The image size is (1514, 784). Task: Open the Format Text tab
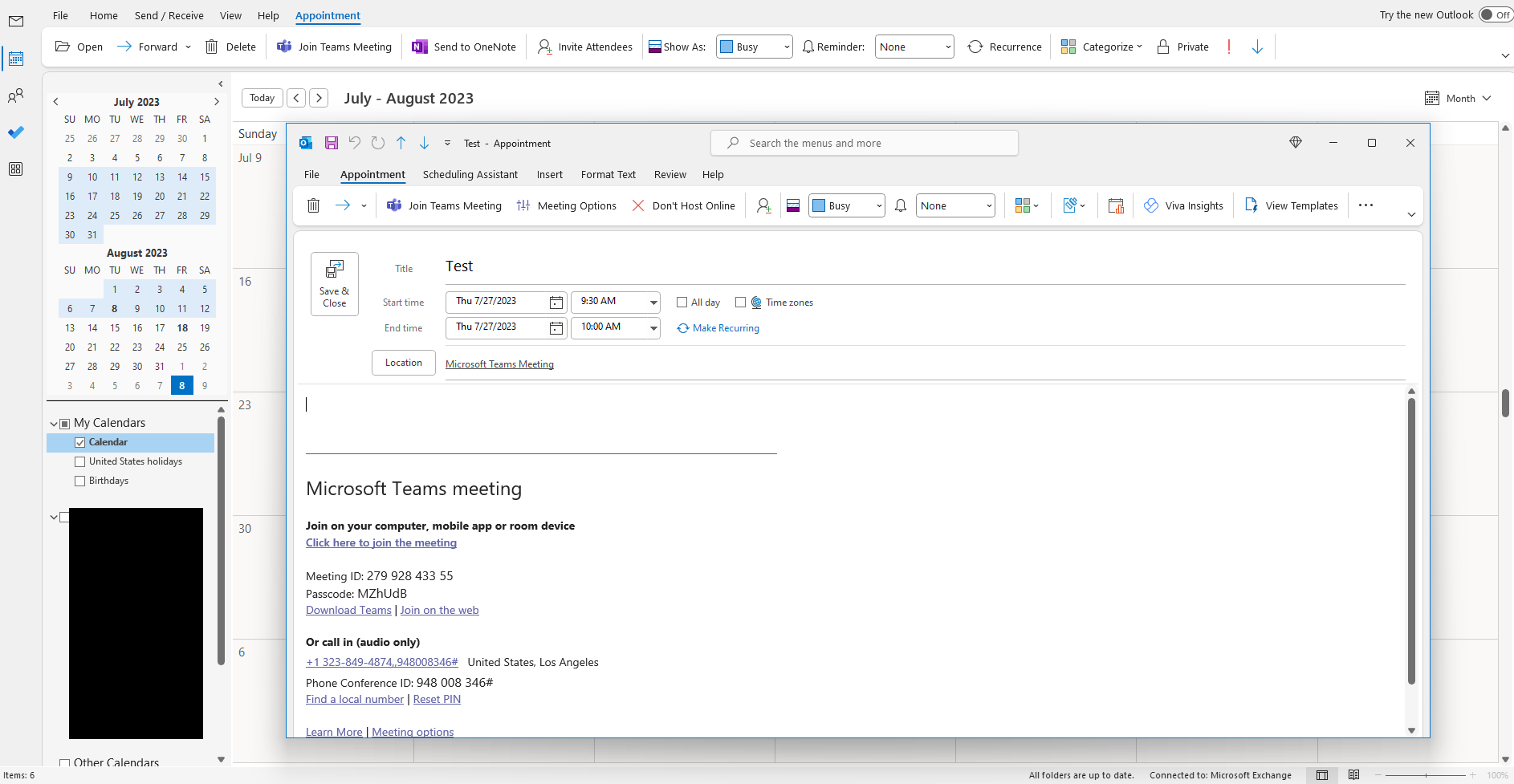coord(608,174)
